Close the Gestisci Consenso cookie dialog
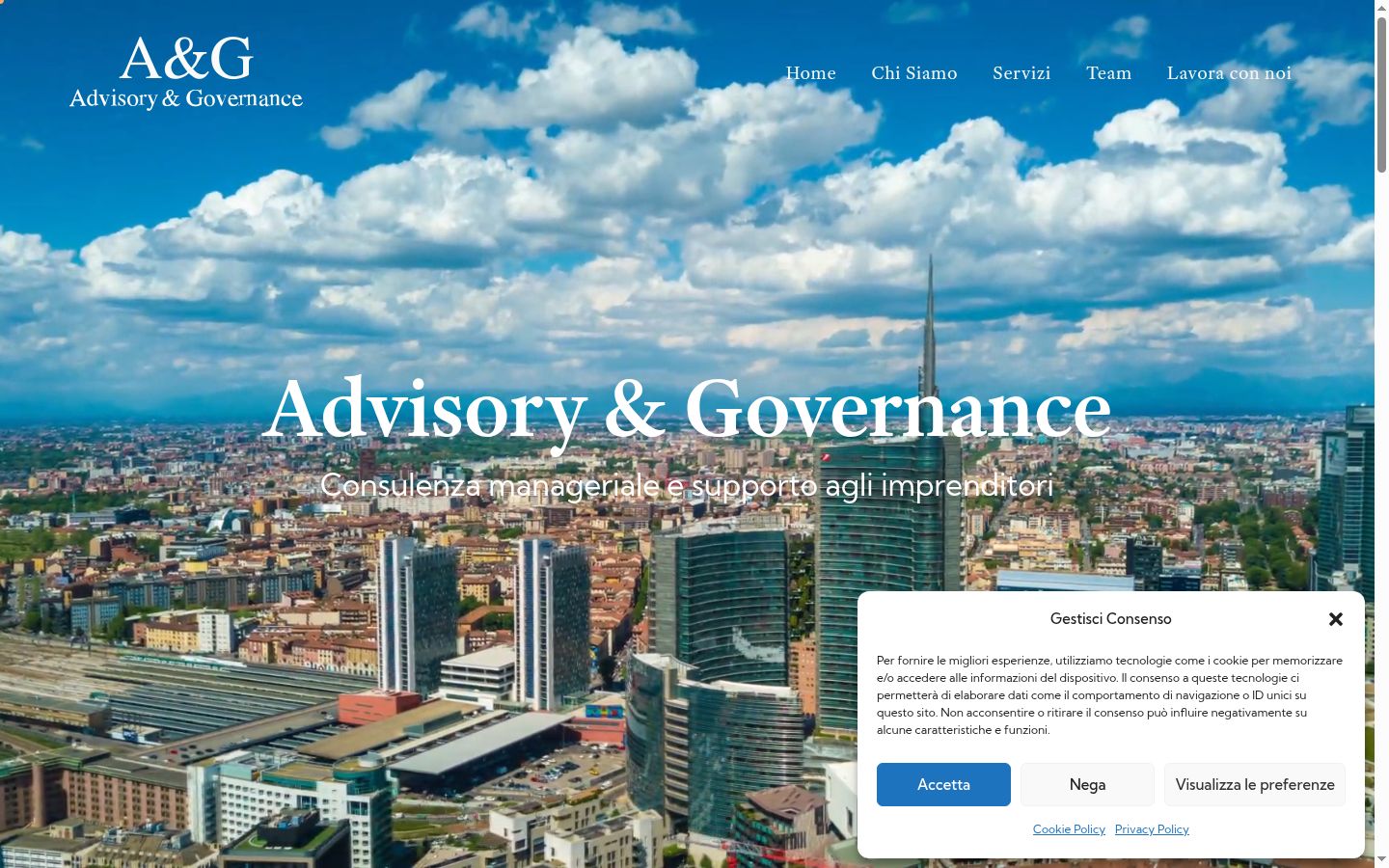Screen dimensions: 1389x868 point(1336,619)
